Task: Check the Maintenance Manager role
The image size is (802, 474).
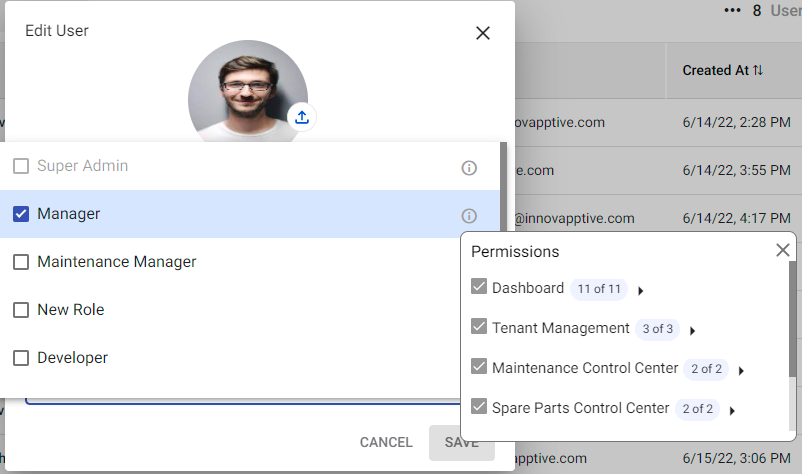Action: click(21, 262)
